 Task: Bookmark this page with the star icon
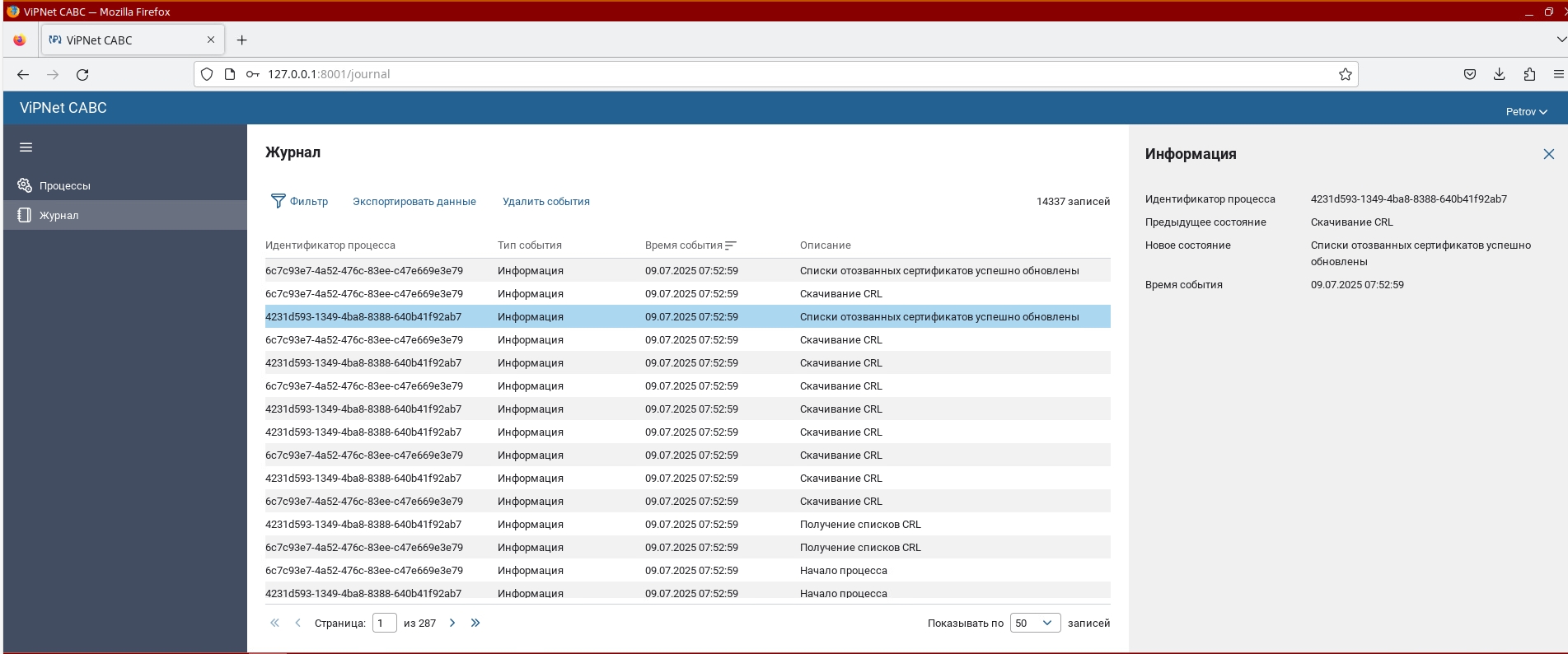click(1345, 74)
